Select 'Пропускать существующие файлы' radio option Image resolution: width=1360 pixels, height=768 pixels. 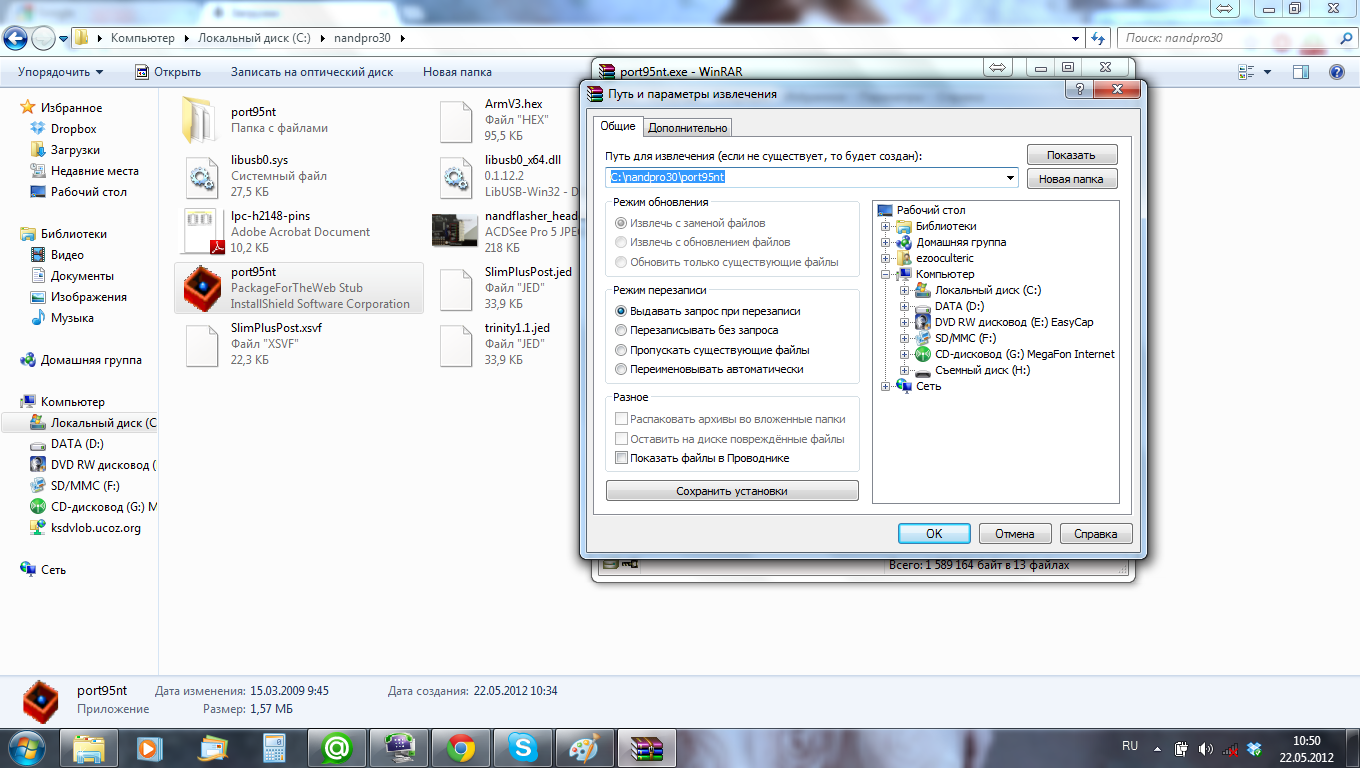[622, 350]
